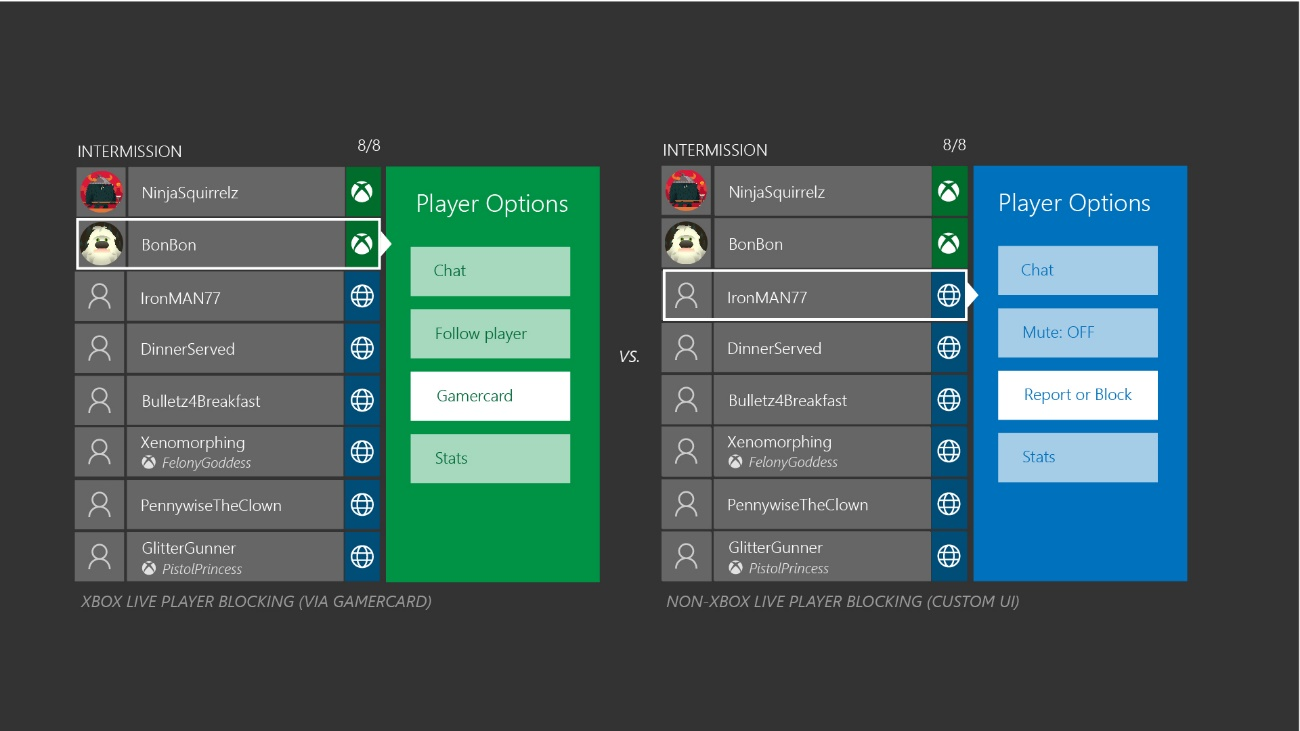
Task: Click globe icon beside Bulletz4Breakfast in right list
Action: (949, 399)
